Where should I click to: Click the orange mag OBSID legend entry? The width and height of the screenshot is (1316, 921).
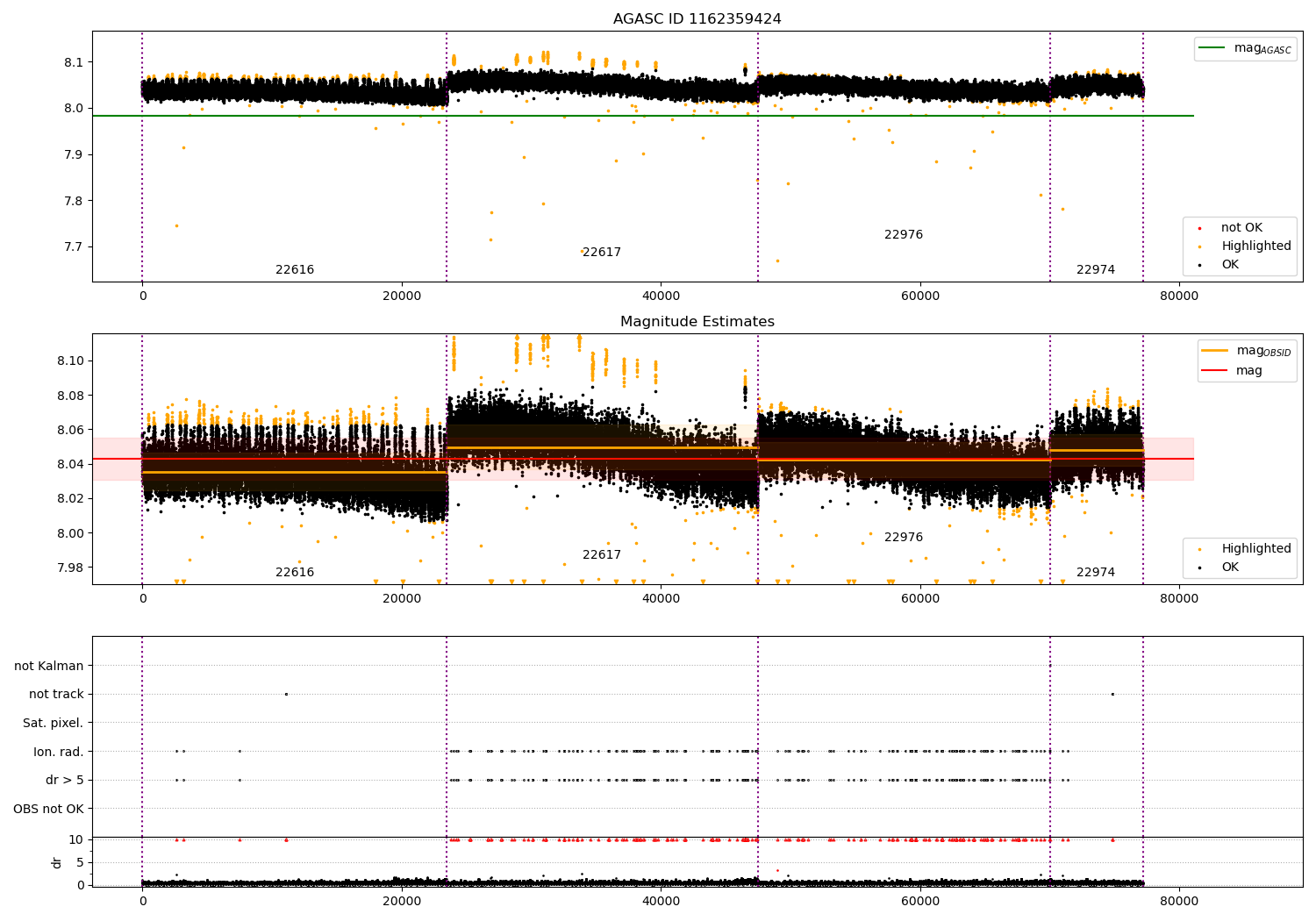pyautogui.click(x=1247, y=351)
